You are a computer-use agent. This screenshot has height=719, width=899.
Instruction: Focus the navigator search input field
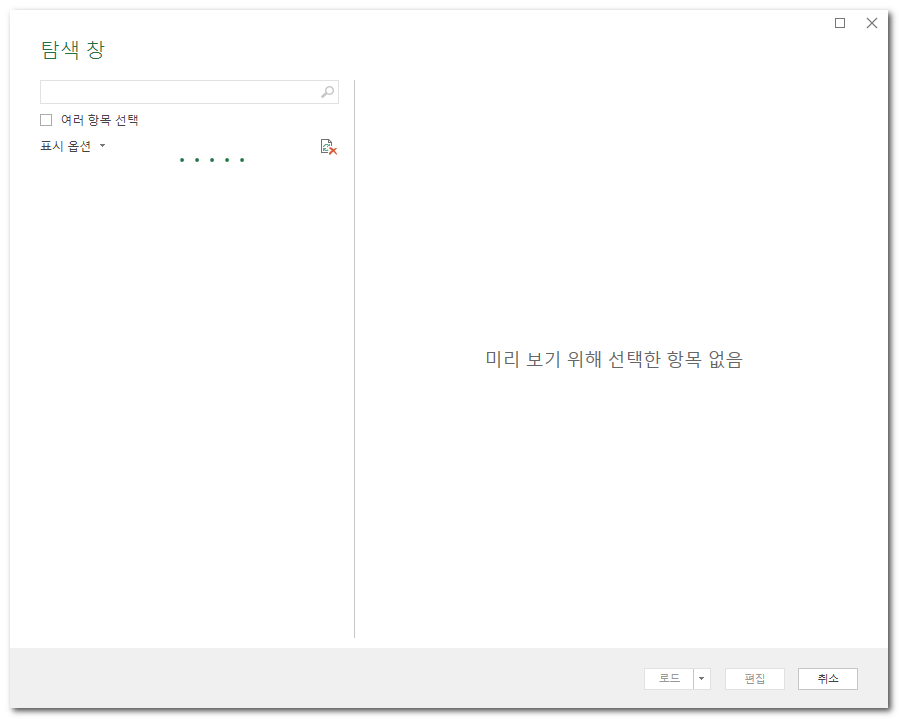tap(189, 92)
